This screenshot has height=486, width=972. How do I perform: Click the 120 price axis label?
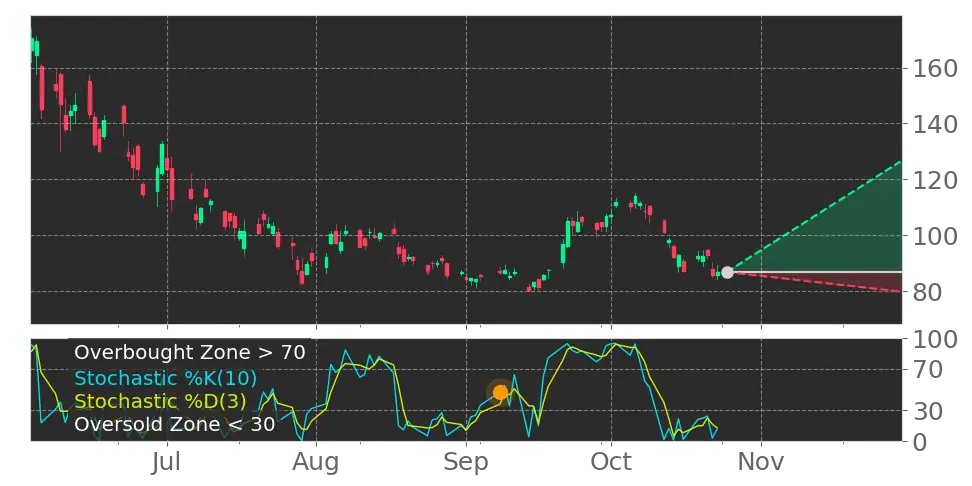click(935, 180)
